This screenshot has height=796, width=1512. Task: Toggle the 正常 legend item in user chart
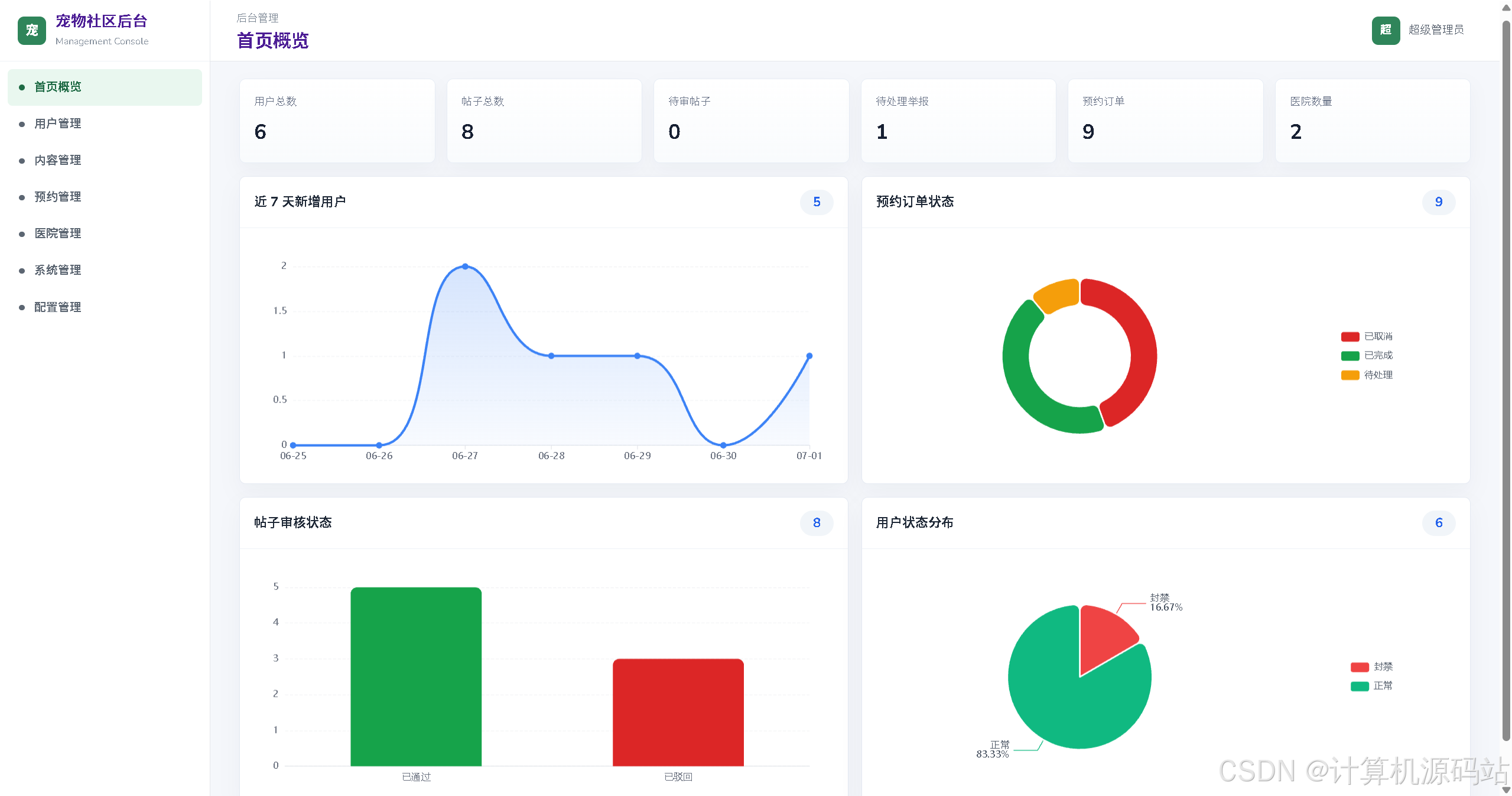(1371, 685)
